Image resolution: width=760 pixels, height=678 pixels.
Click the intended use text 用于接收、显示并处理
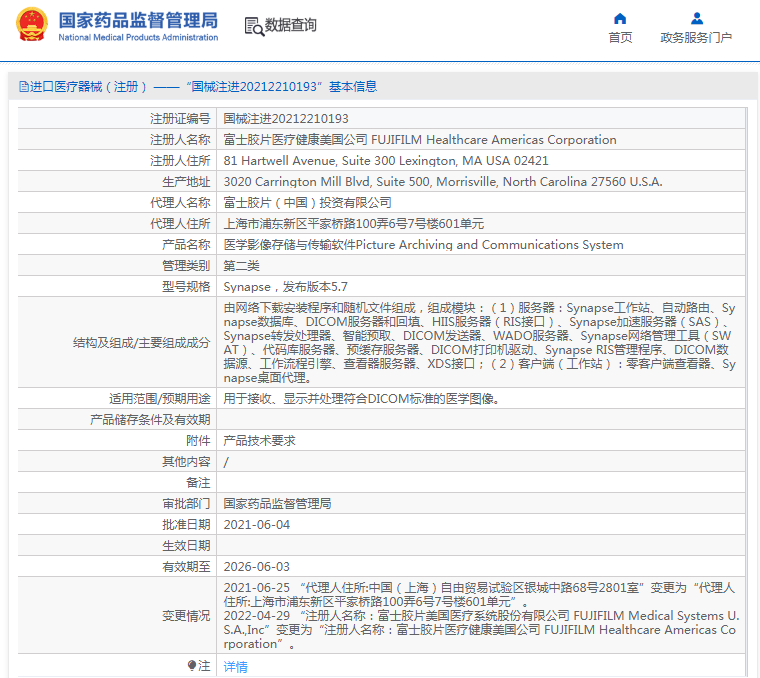tap(362, 399)
